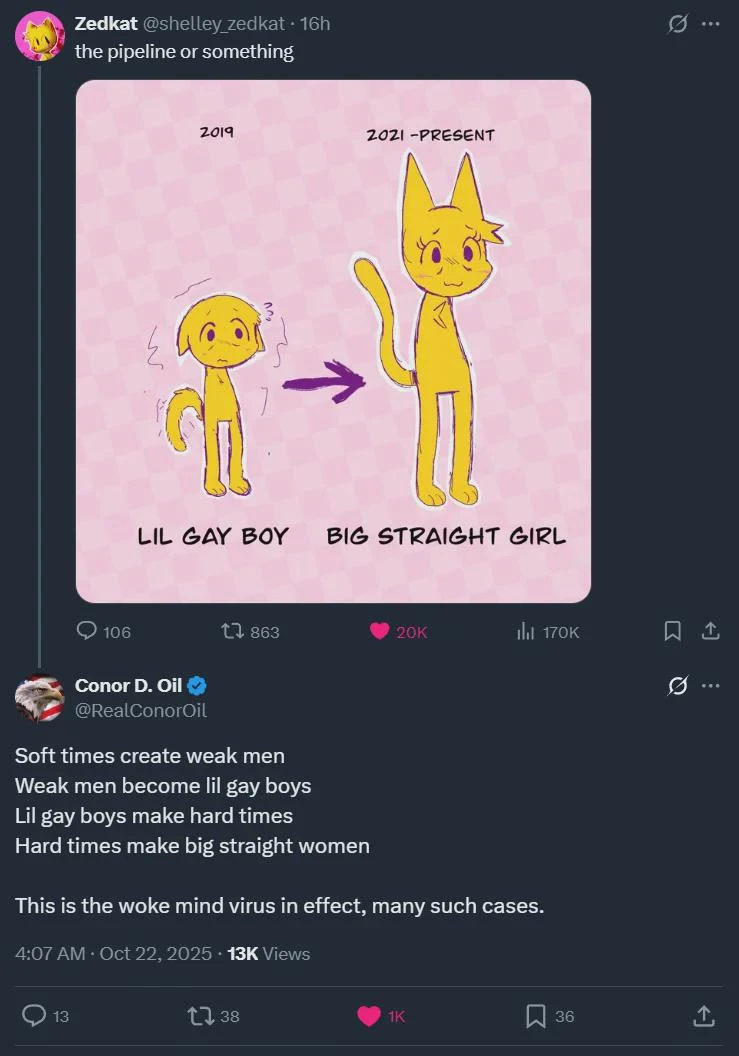
Task: Open Zedkat's profile avatar
Action: pos(40,37)
